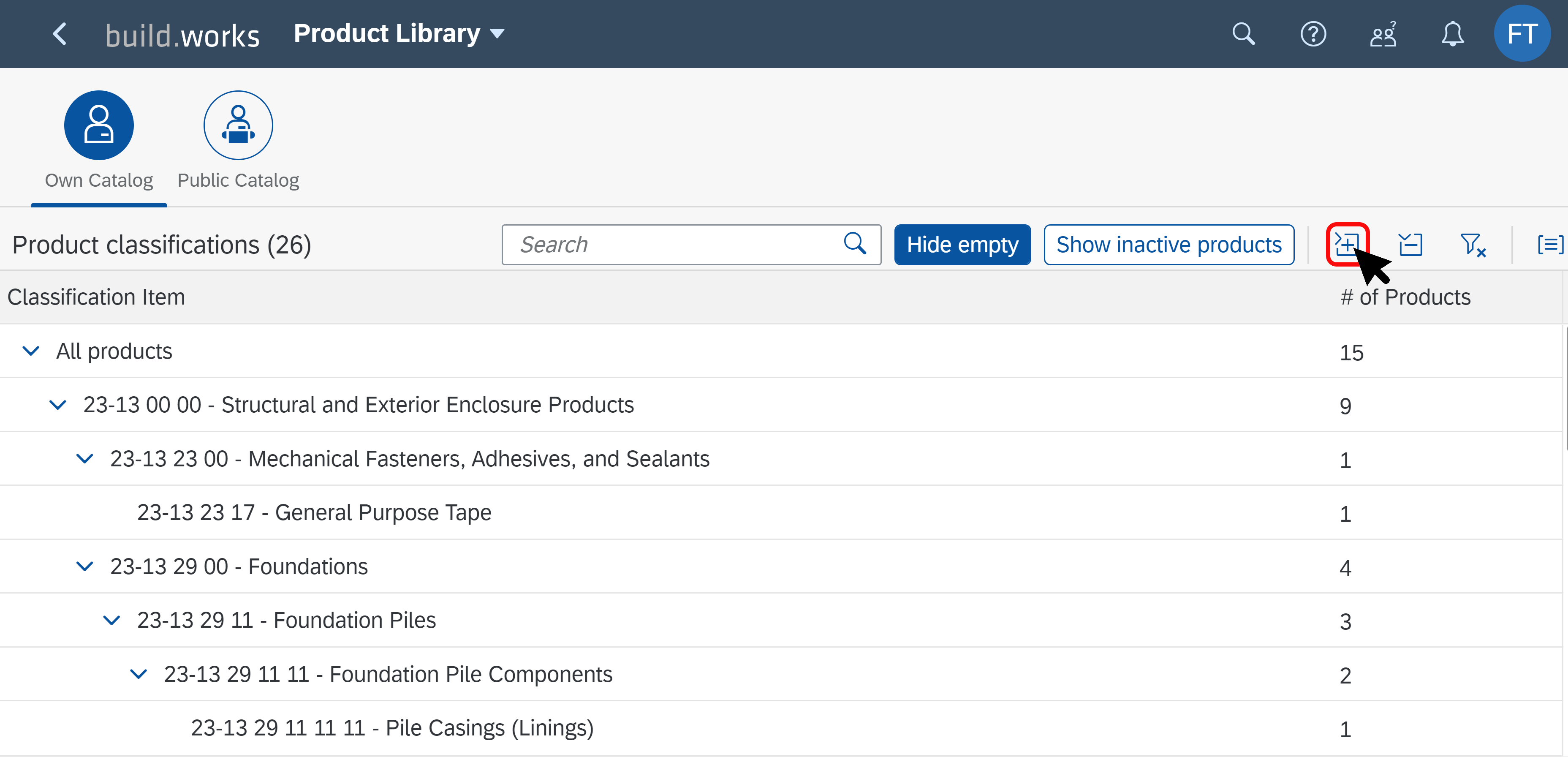Select 23-13 23 17 General Purpose Tape
Viewport: 1568px width, 757px height.
[x=781, y=513]
